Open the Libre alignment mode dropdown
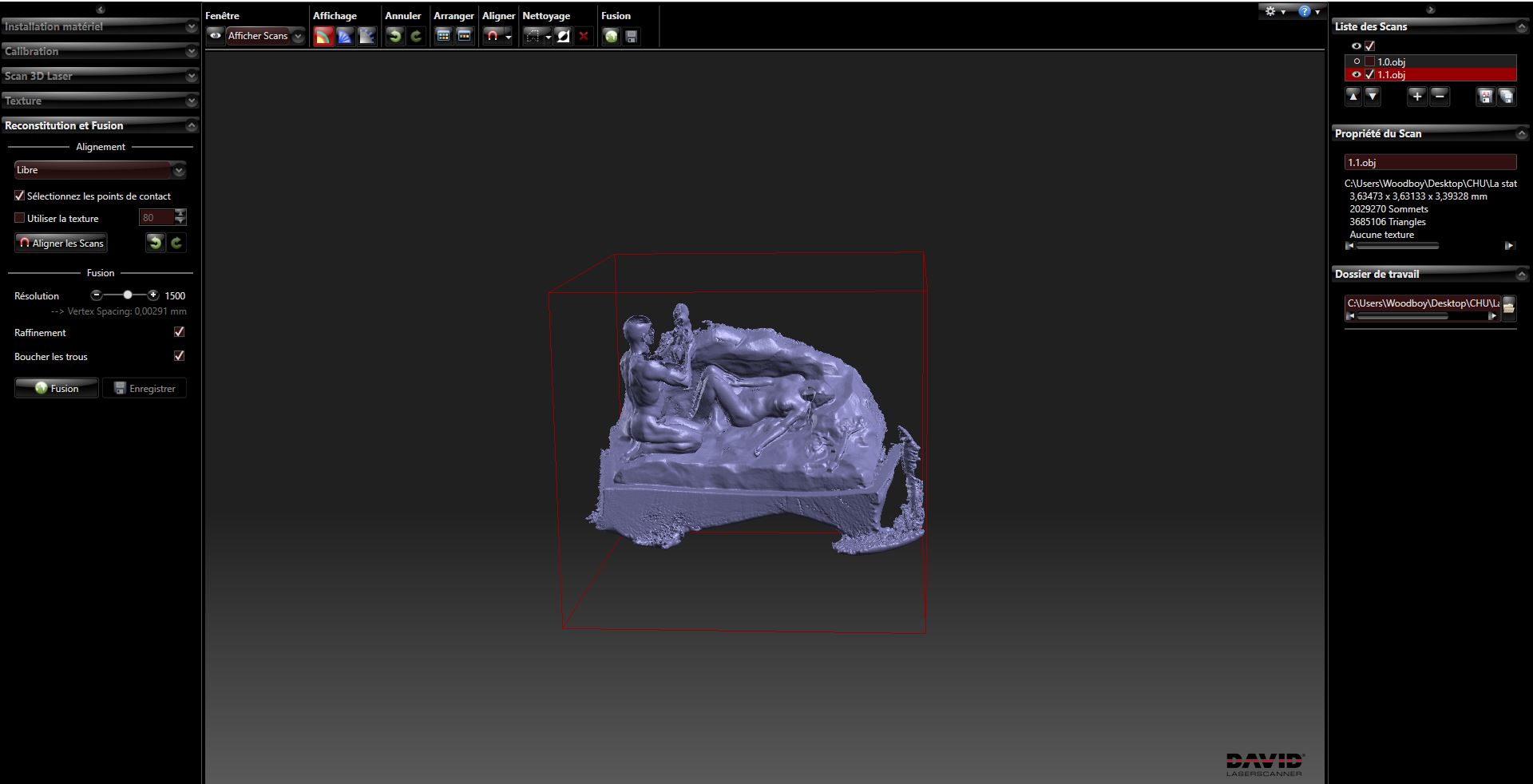Screen dimensions: 1533x784 [101, 170]
